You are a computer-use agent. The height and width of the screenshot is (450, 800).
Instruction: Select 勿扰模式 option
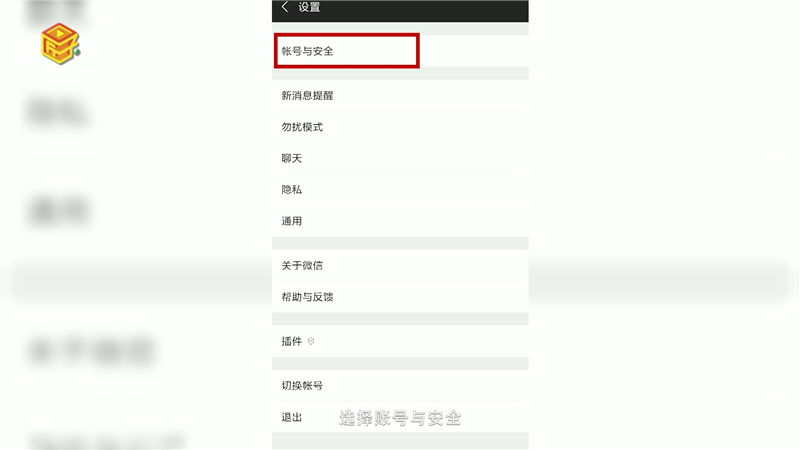pos(400,127)
